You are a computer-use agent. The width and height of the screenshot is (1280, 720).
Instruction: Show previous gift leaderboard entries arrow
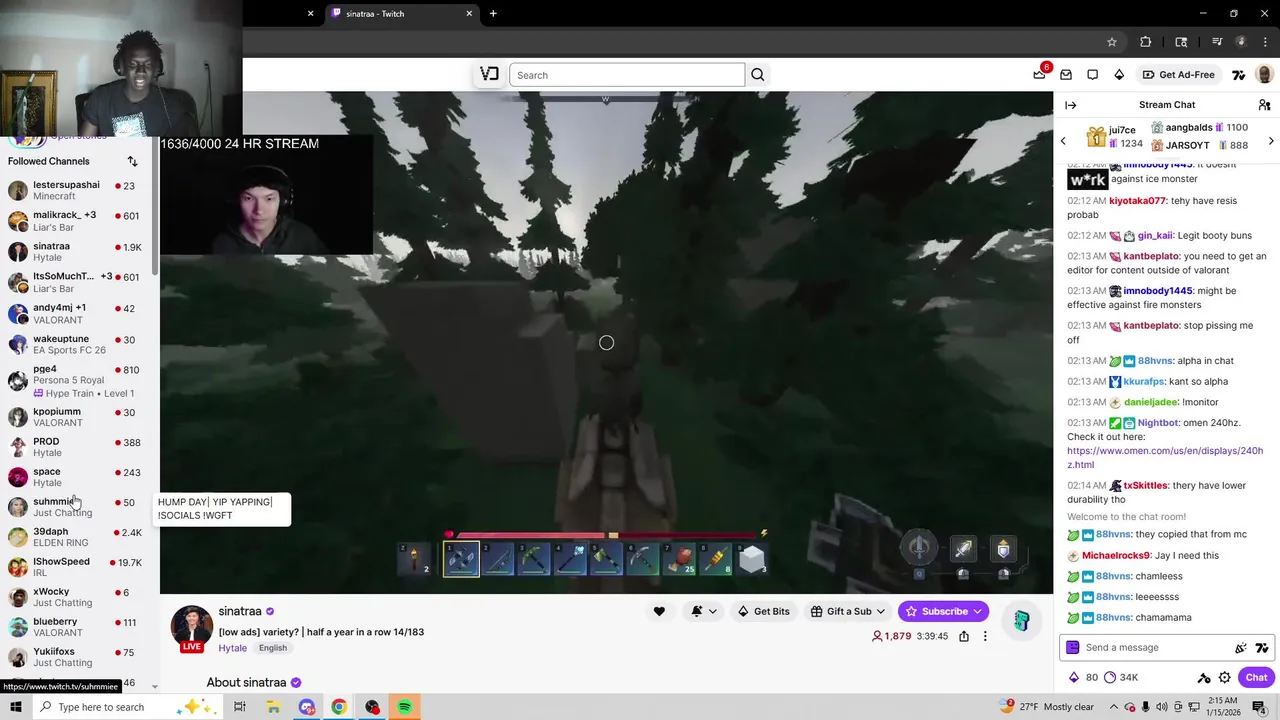[x=1063, y=141]
